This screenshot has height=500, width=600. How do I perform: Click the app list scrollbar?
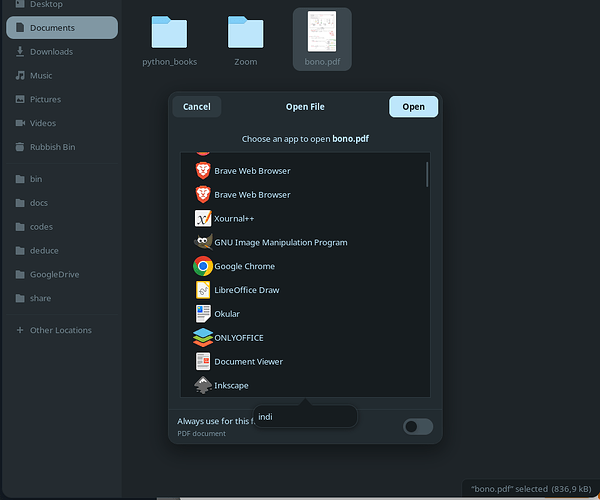click(427, 174)
